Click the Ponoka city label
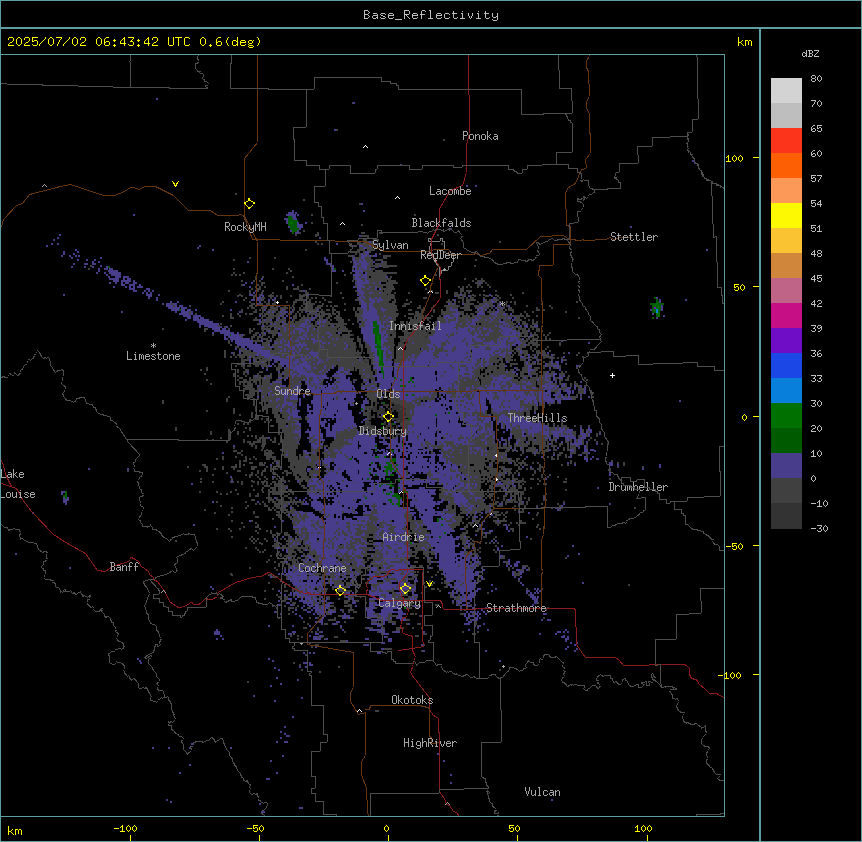The image size is (862, 842). point(480,136)
